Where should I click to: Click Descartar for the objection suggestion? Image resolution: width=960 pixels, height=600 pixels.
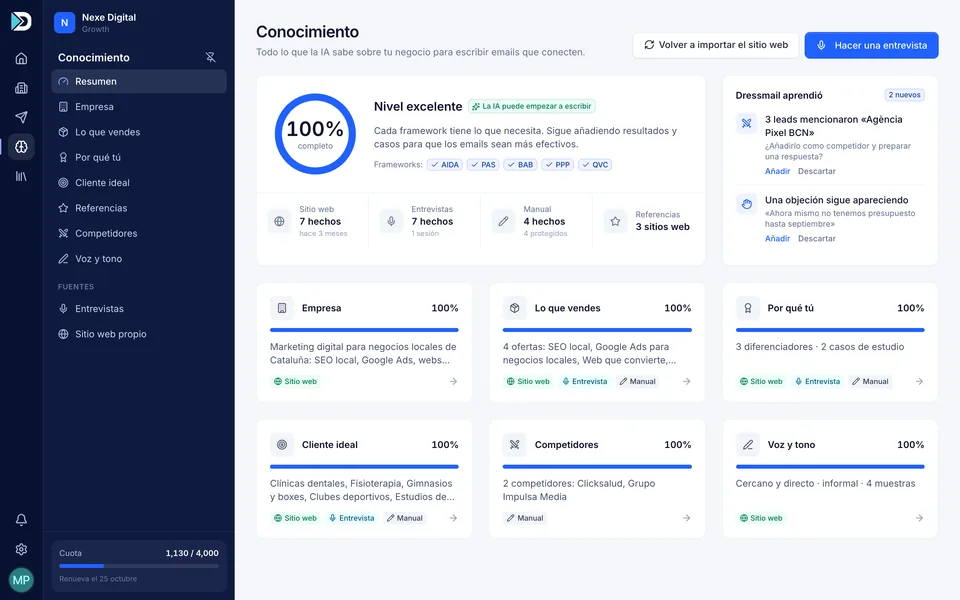[x=817, y=238]
